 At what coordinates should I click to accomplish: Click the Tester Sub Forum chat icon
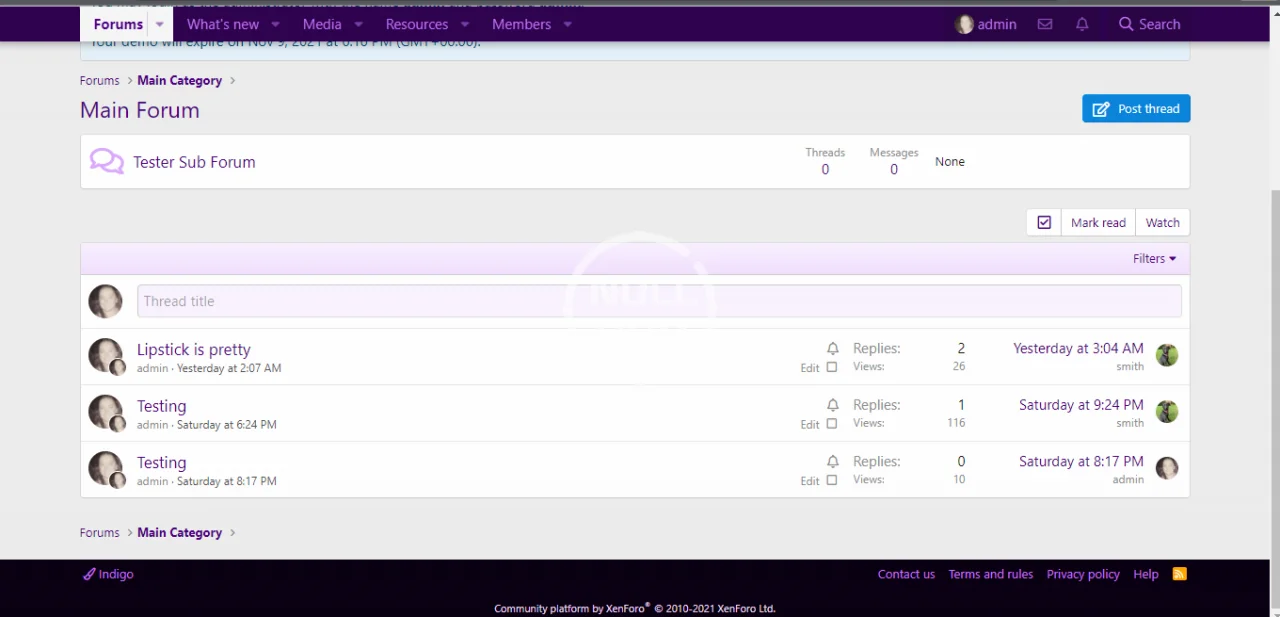[107, 161]
